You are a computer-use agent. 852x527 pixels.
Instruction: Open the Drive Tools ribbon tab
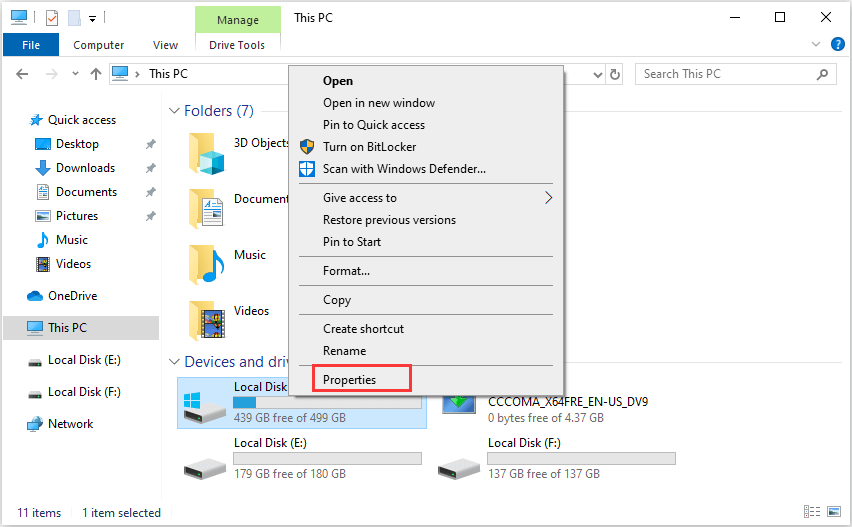[237, 45]
